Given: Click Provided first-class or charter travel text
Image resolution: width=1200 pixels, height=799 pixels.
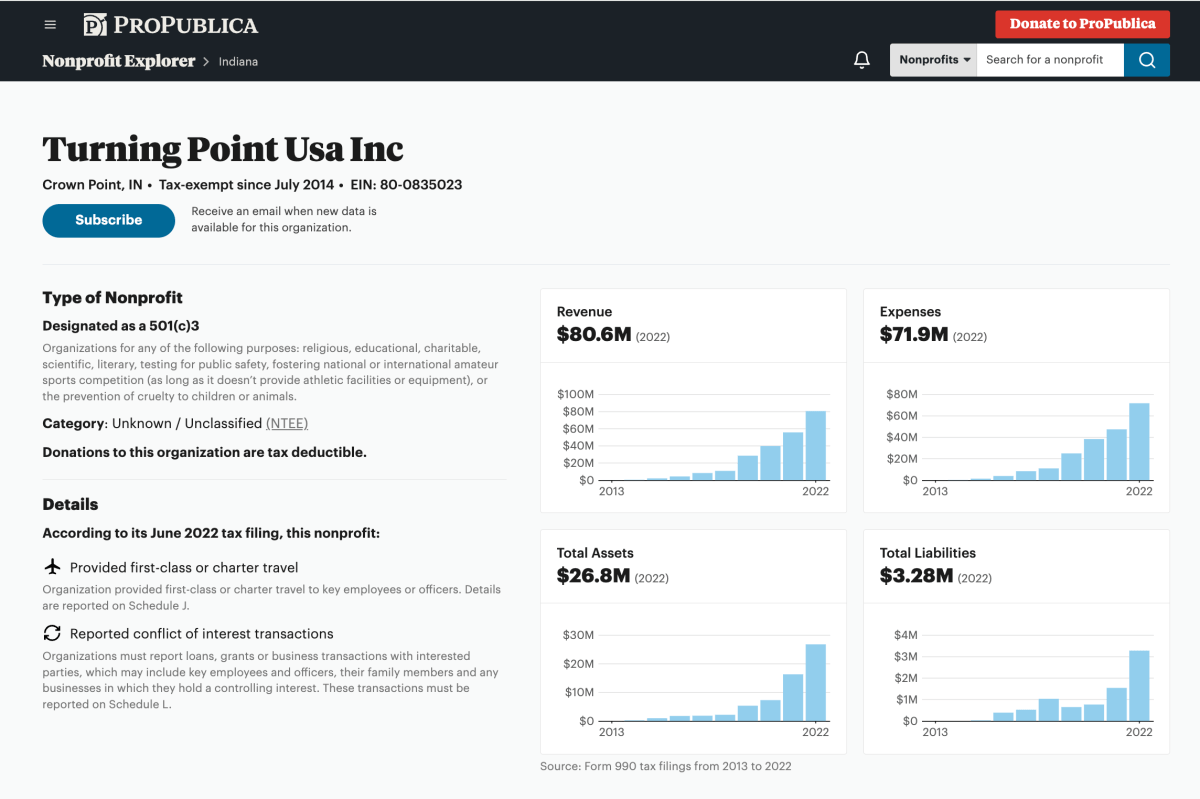Looking at the screenshot, I should pyautogui.click(x=184, y=567).
